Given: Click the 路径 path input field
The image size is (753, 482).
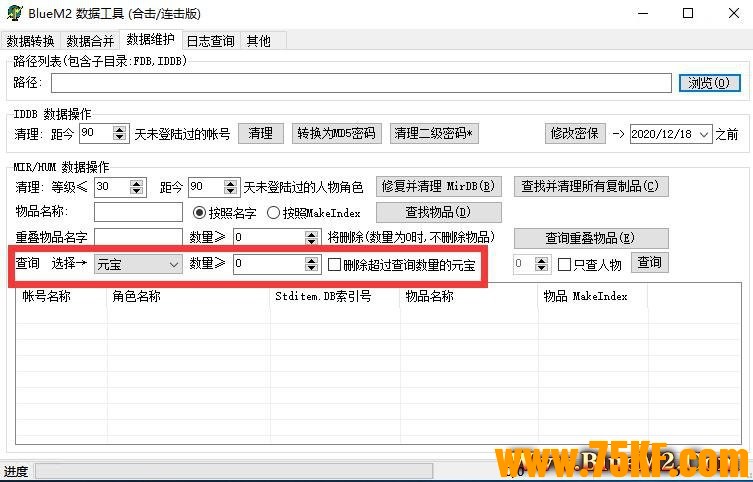Looking at the screenshot, I should 360,83.
